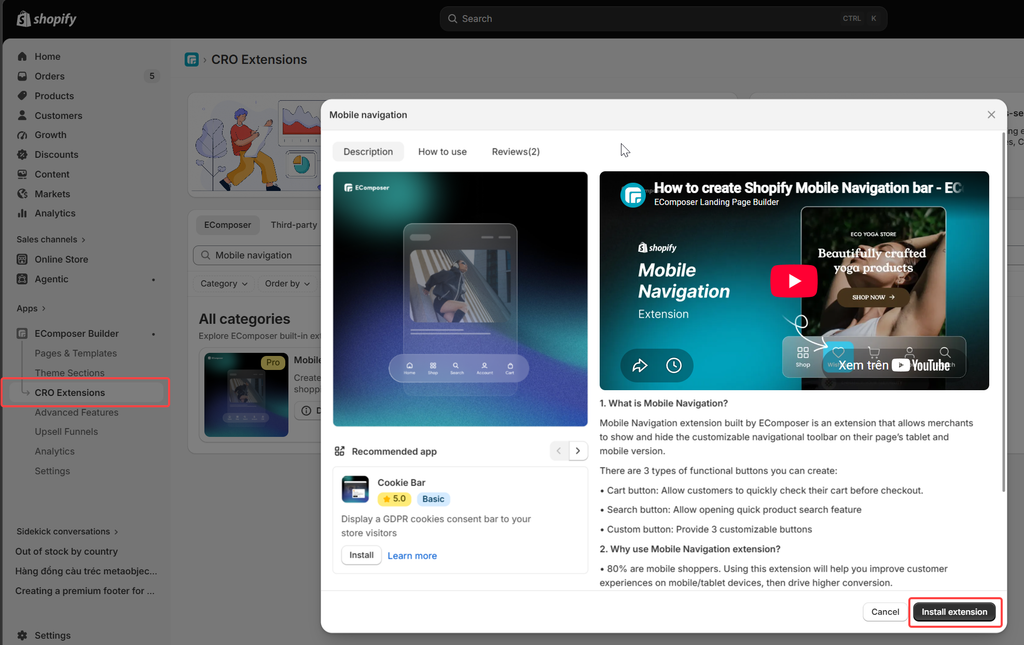Click the top Search field

(663, 19)
